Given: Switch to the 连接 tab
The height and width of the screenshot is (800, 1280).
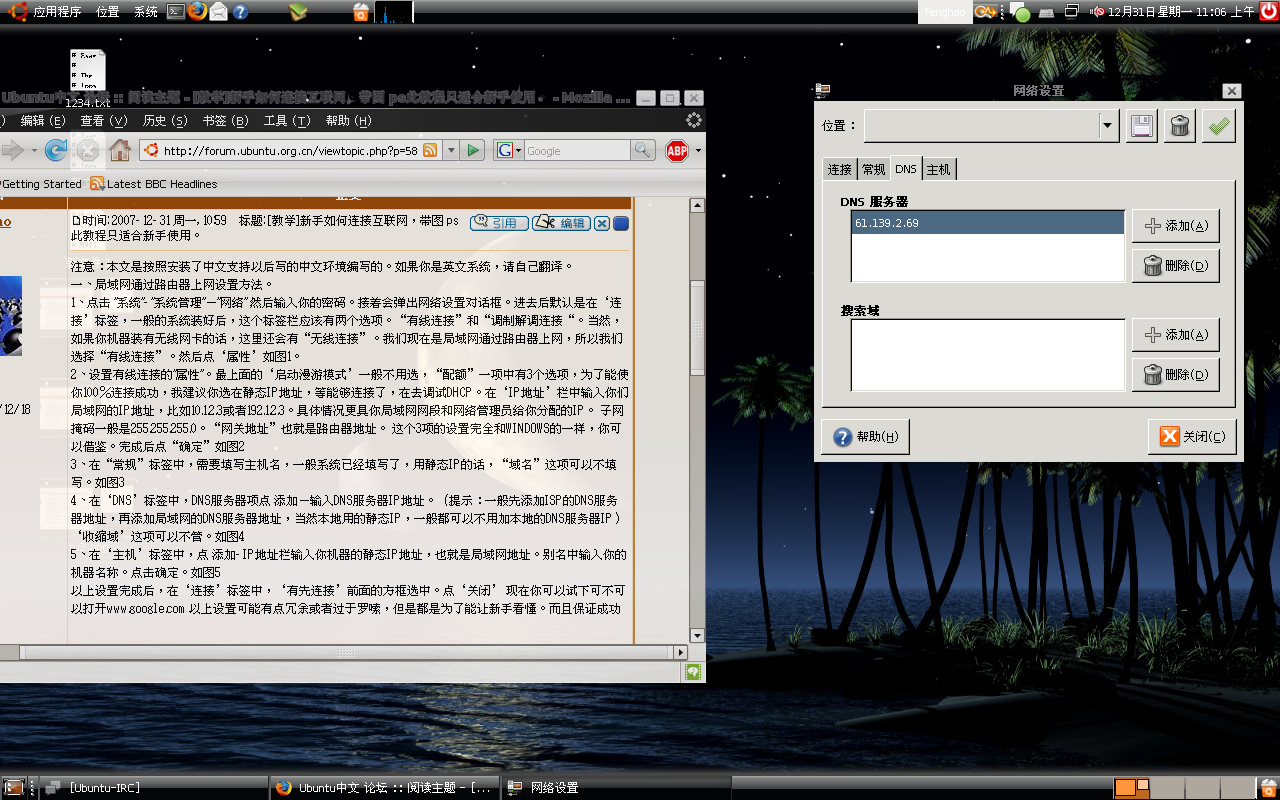Looking at the screenshot, I should [840, 170].
